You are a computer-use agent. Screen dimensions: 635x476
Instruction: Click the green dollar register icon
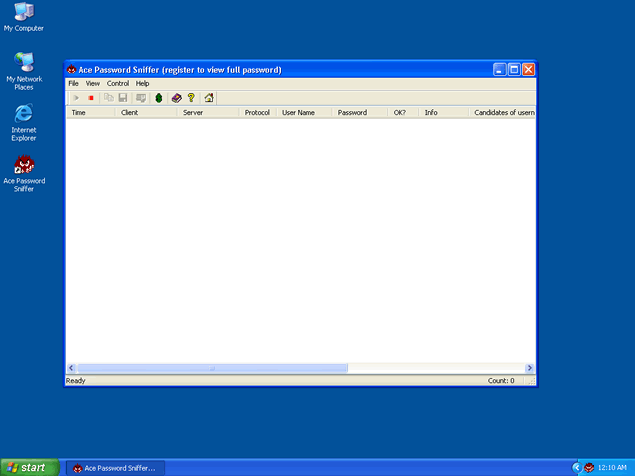point(158,98)
